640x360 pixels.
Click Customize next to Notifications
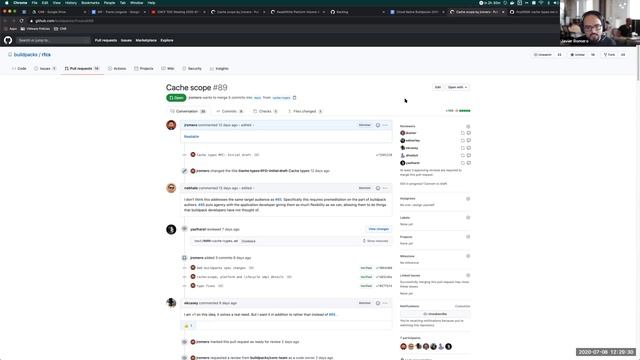[x=462, y=306]
